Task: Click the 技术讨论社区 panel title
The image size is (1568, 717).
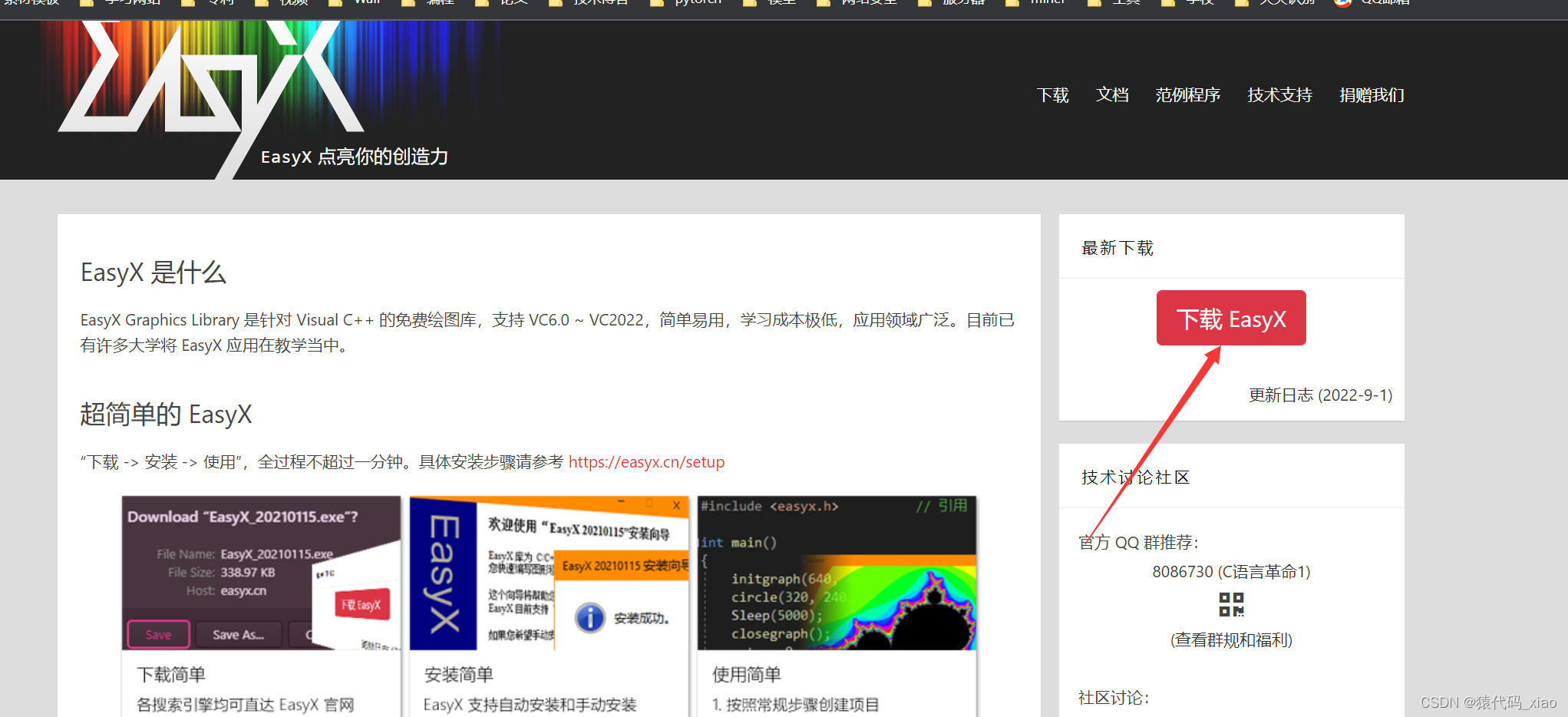Action: [1136, 477]
